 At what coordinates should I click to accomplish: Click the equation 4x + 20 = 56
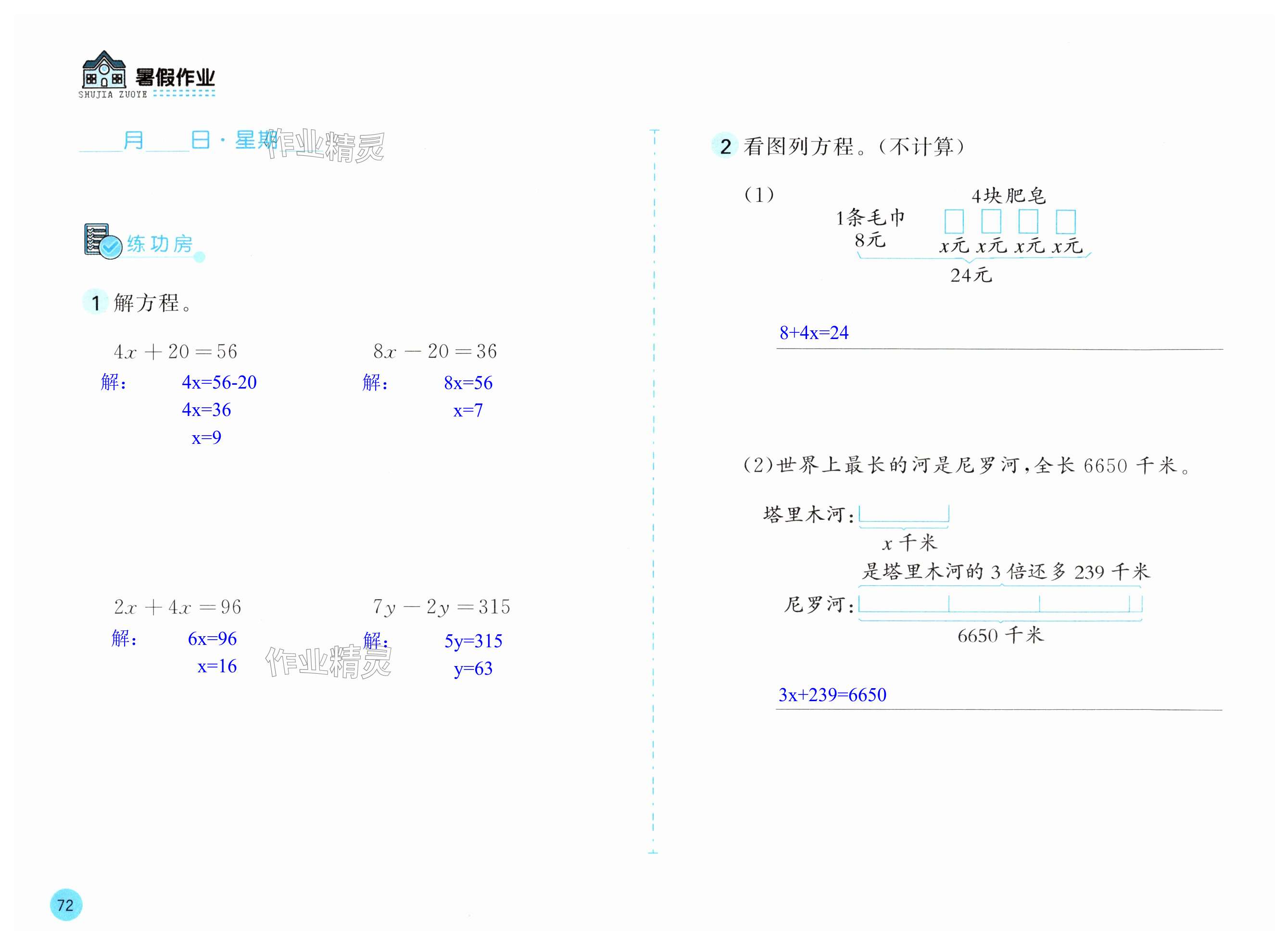176,352
